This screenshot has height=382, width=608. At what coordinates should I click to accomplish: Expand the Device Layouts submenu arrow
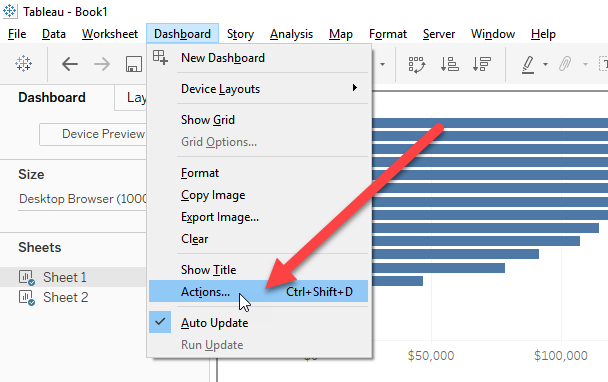click(354, 88)
